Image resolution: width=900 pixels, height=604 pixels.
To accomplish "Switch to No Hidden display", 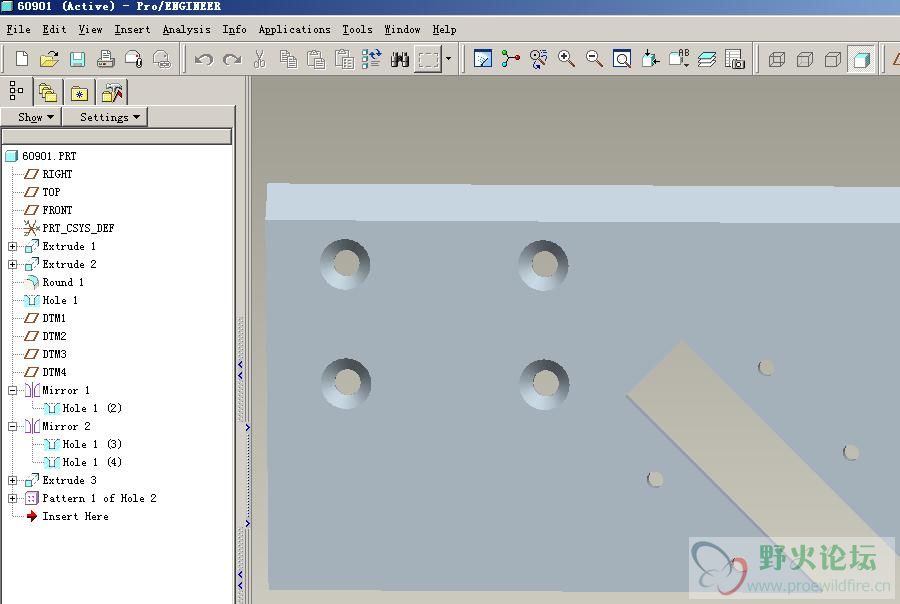I will coord(833,59).
